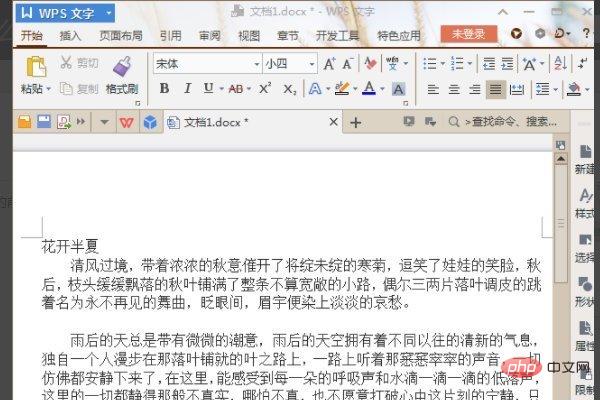The image size is (600, 400).
Task: Click the search magnifier icon
Action: (453, 122)
